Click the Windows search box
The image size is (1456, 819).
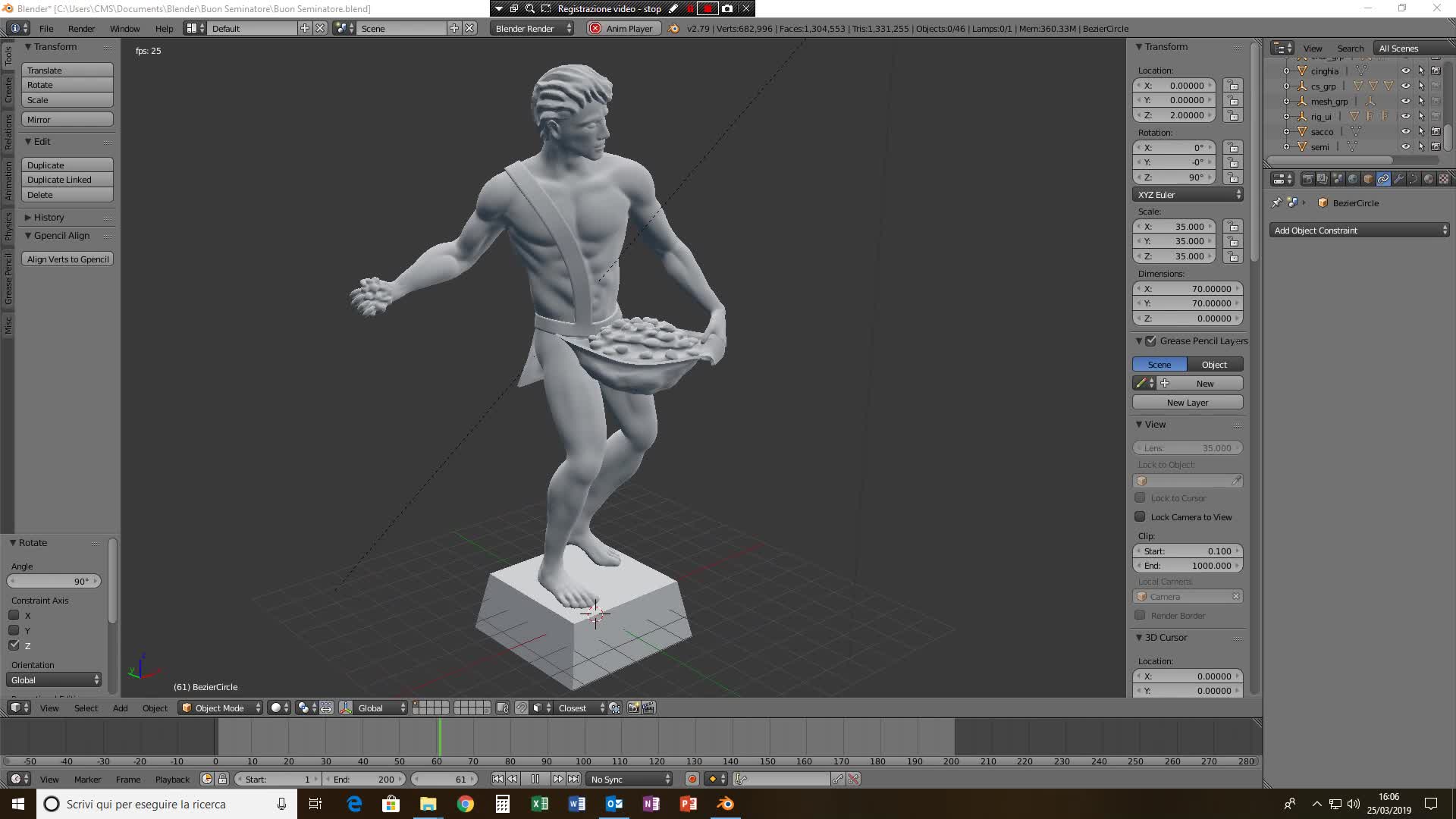point(167,804)
